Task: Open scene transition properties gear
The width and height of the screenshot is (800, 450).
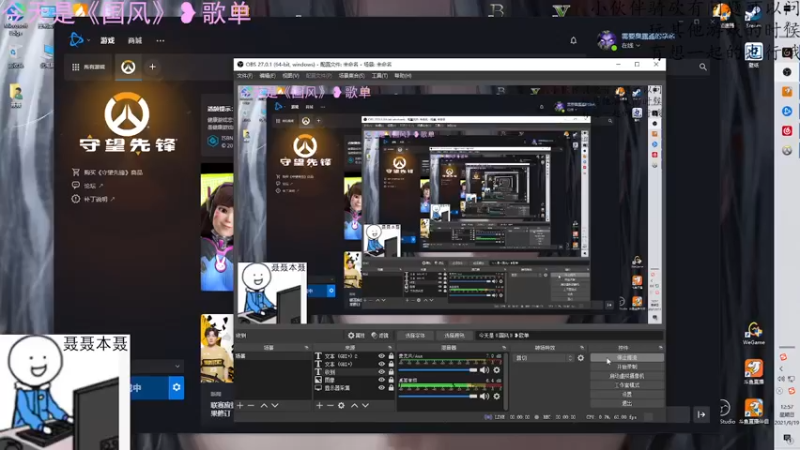Action: [581, 358]
